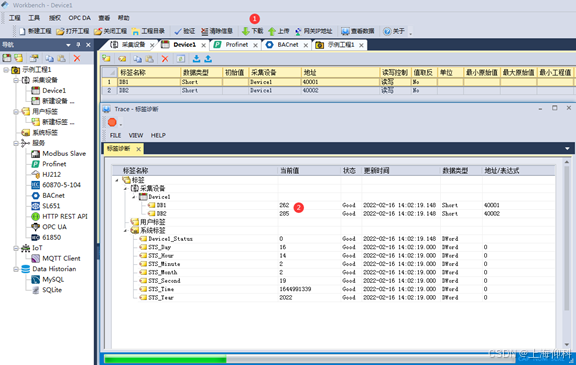Click the red record button in Trace window

[112, 122]
